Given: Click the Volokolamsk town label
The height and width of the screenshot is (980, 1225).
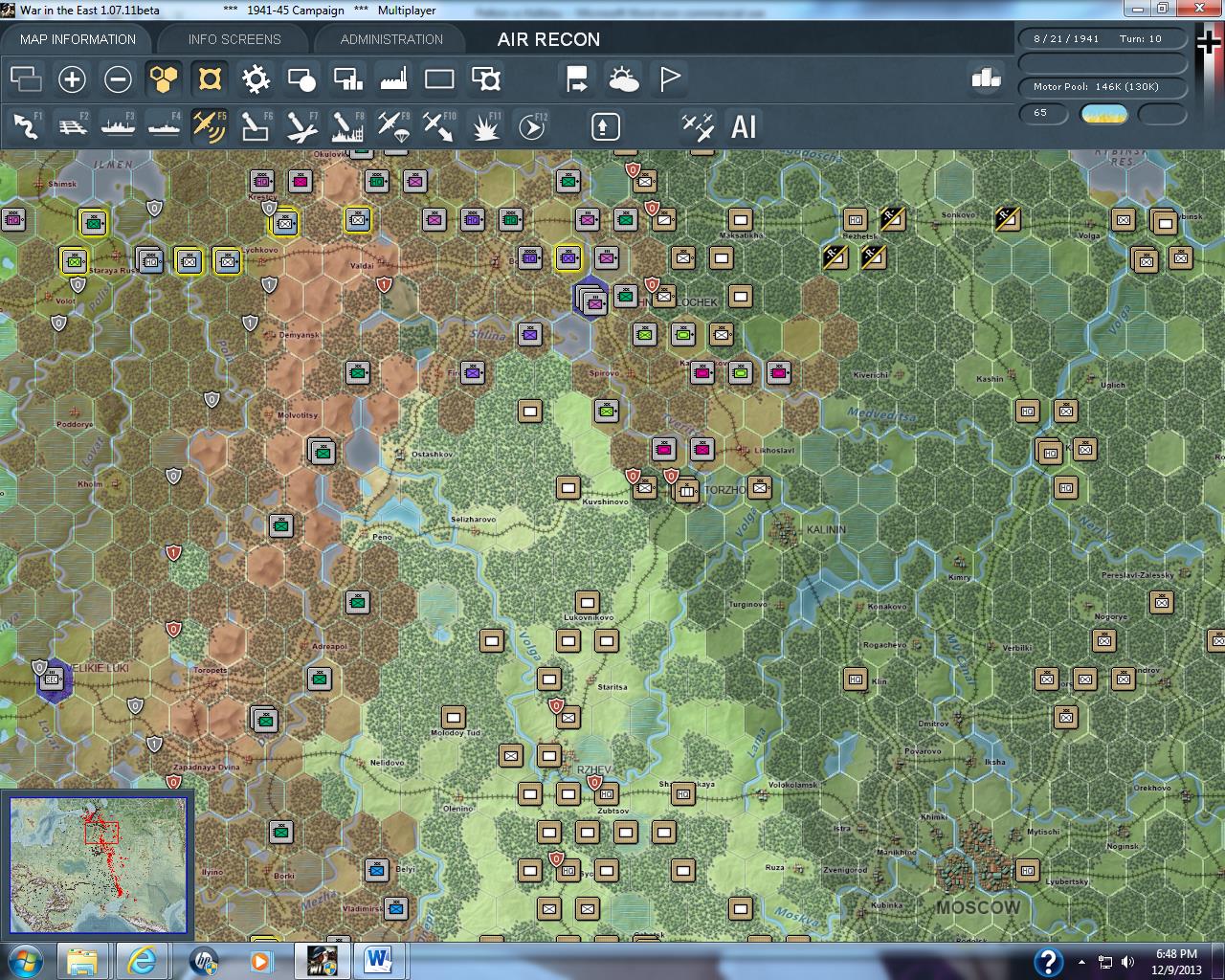Looking at the screenshot, I should coord(792,785).
